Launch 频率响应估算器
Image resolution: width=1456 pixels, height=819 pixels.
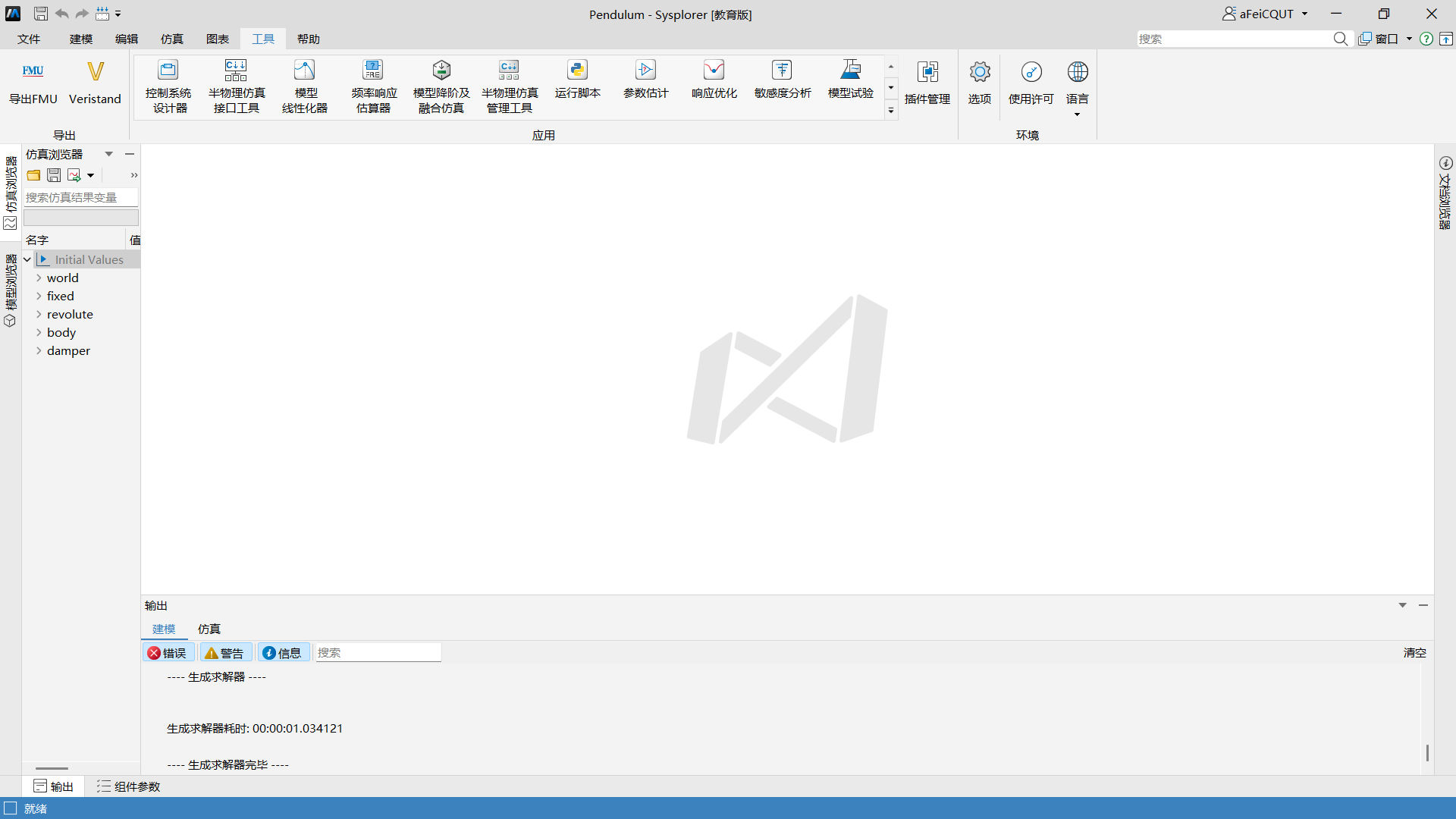coord(373,86)
